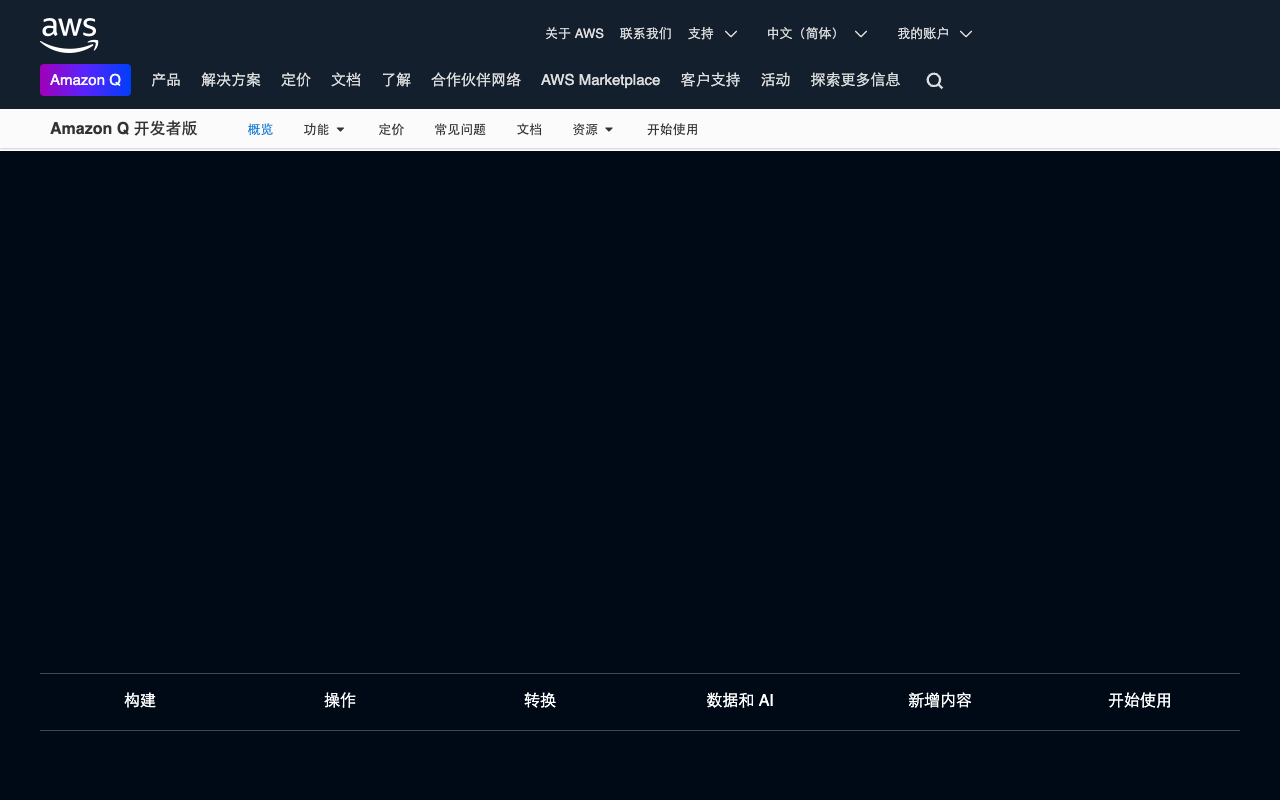Open AWS Marketplace menu

tap(600, 80)
